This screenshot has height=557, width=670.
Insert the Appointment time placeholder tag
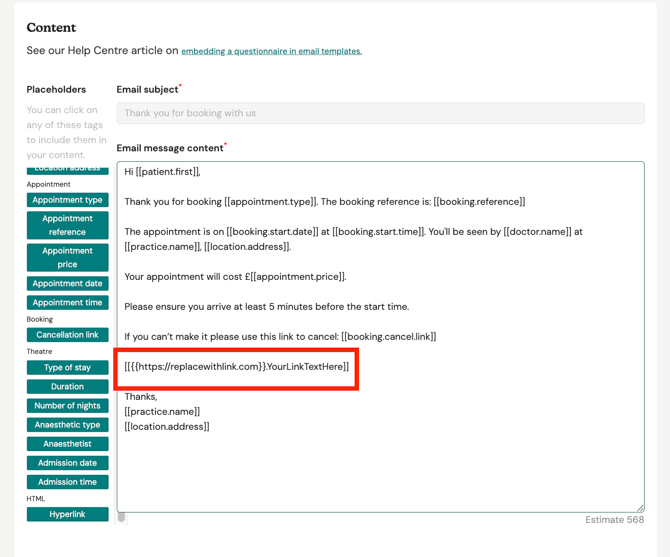point(67,303)
